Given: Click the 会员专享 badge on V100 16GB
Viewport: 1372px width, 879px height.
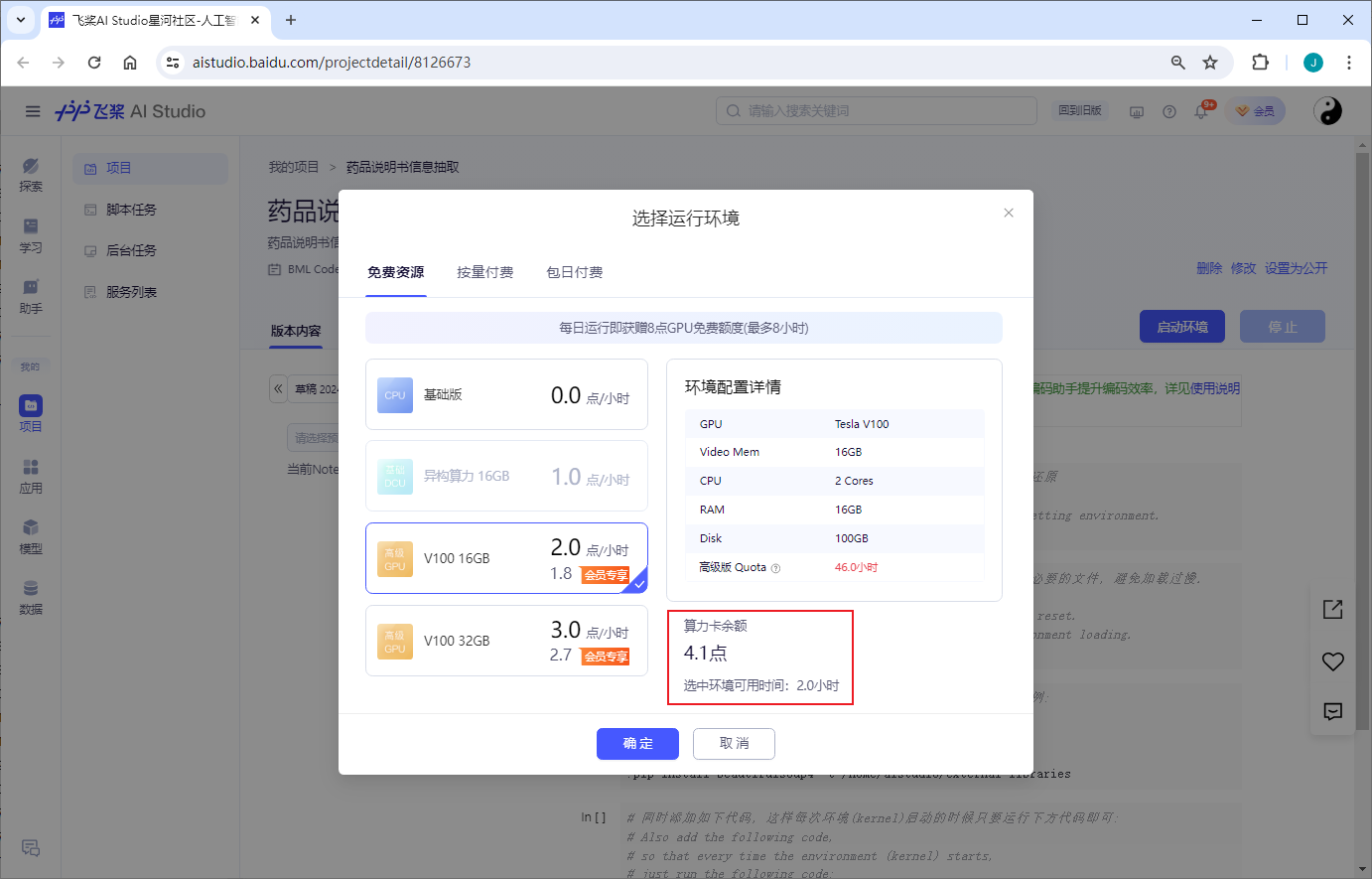Looking at the screenshot, I should click(606, 575).
